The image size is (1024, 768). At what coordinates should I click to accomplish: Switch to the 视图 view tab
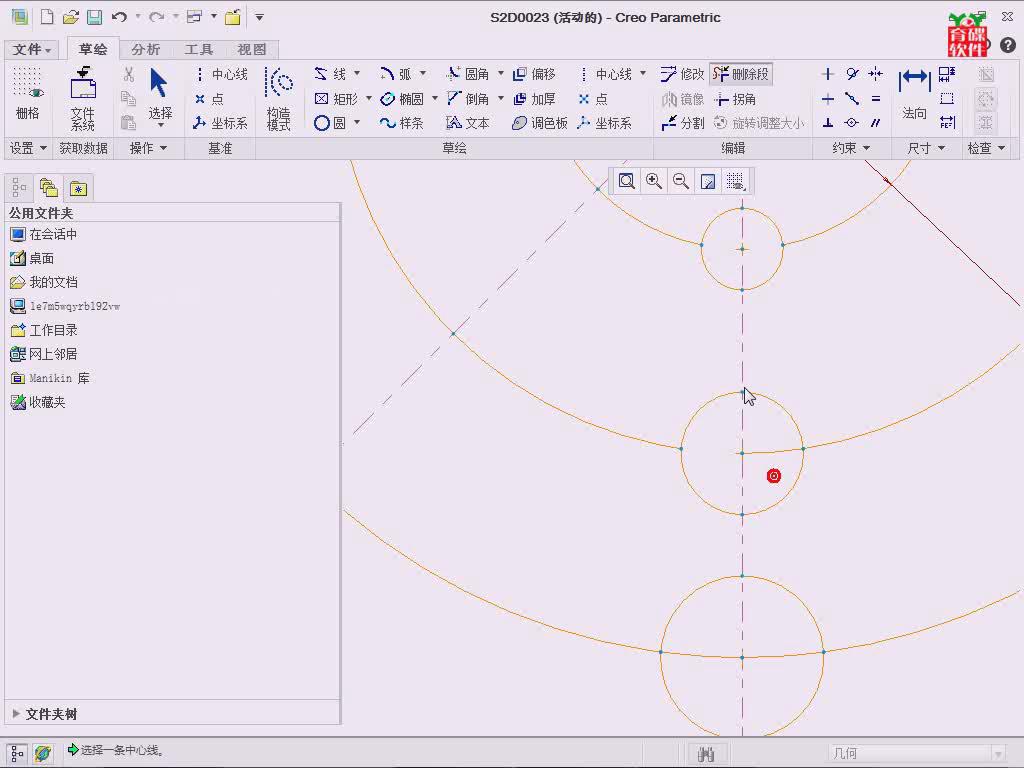click(252, 50)
